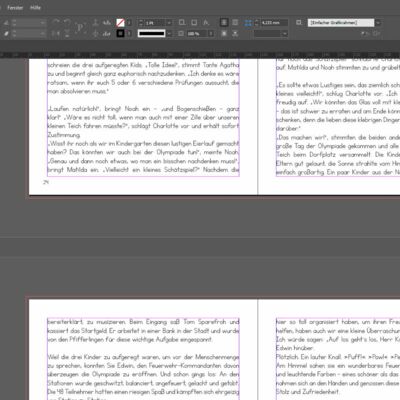Viewport: 400px width, 400px height.
Task: Expand the black stroke style dropdown
Action: click(169, 34)
